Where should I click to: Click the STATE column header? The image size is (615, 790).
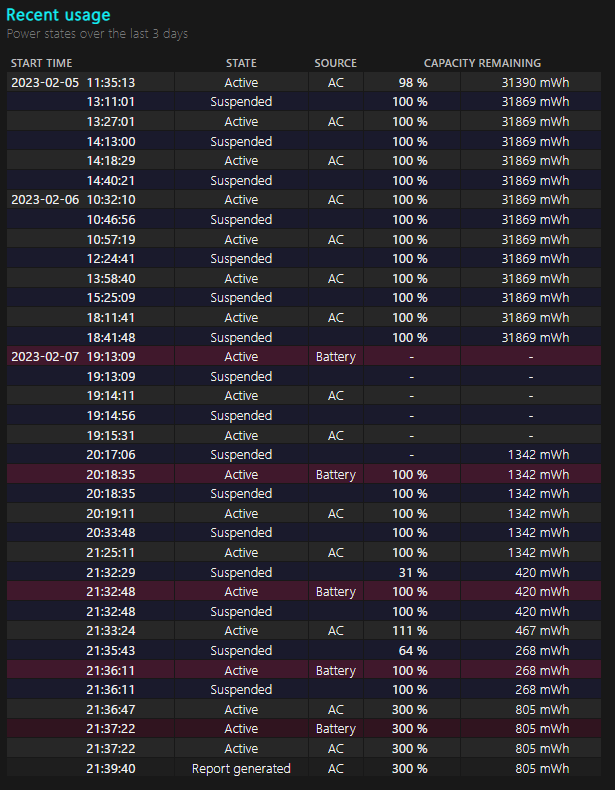(241, 63)
